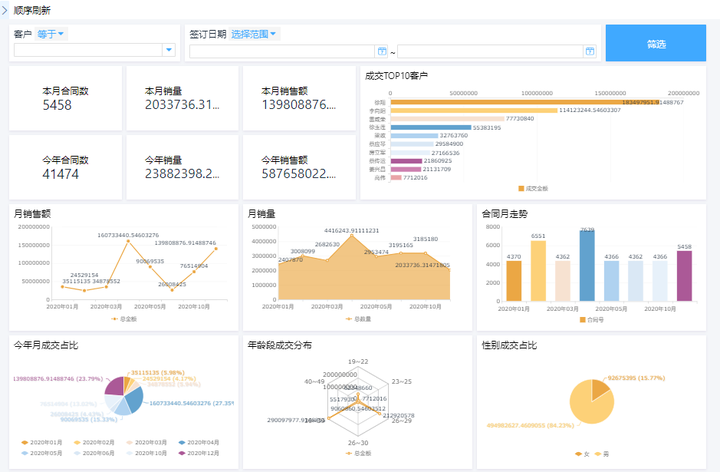Screen dimensions: 720x472
Task: Select the 本月合同数 card
Action: point(66,98)
